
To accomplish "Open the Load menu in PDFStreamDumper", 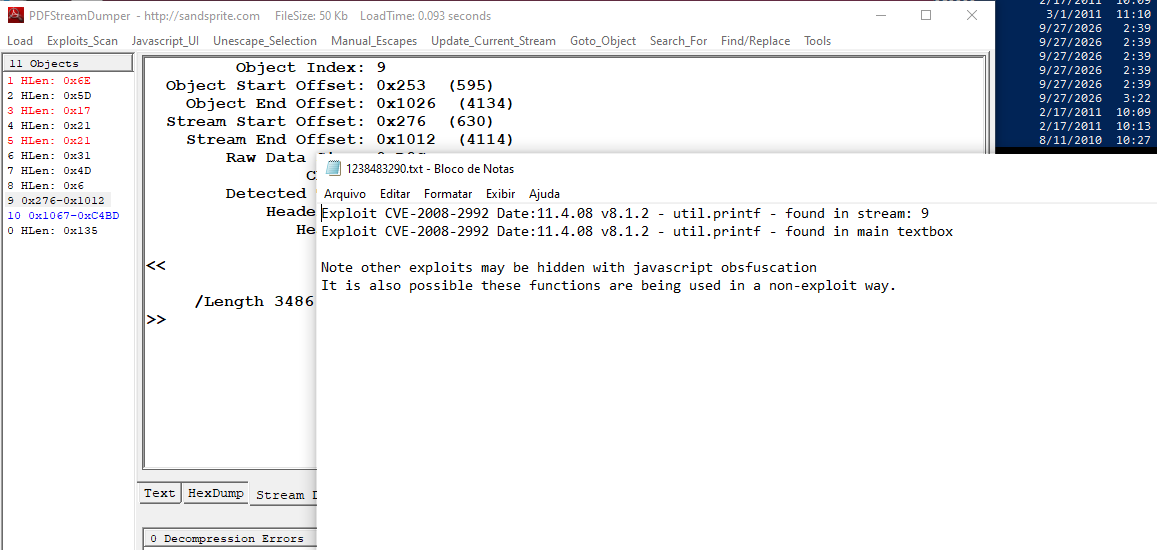I will (x=20, y=41).
